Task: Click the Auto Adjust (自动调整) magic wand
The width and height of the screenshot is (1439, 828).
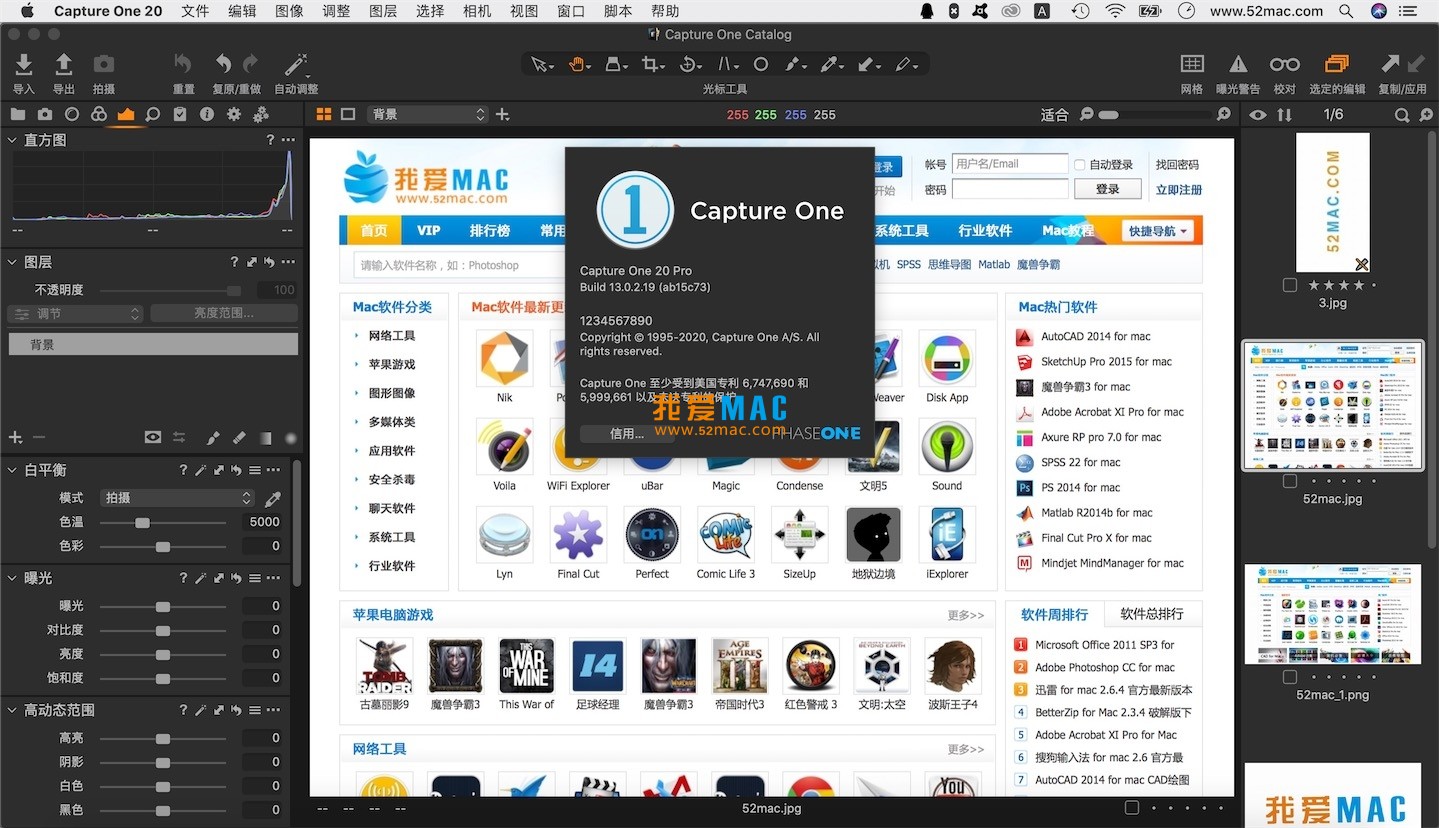Action: pos(296,65)
